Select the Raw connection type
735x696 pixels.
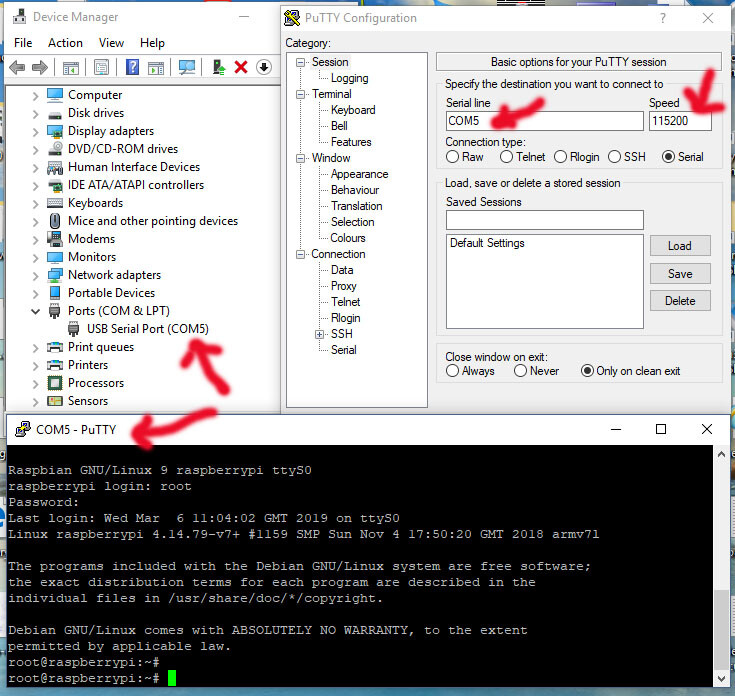pyautogui.click(x=453, y=157)
